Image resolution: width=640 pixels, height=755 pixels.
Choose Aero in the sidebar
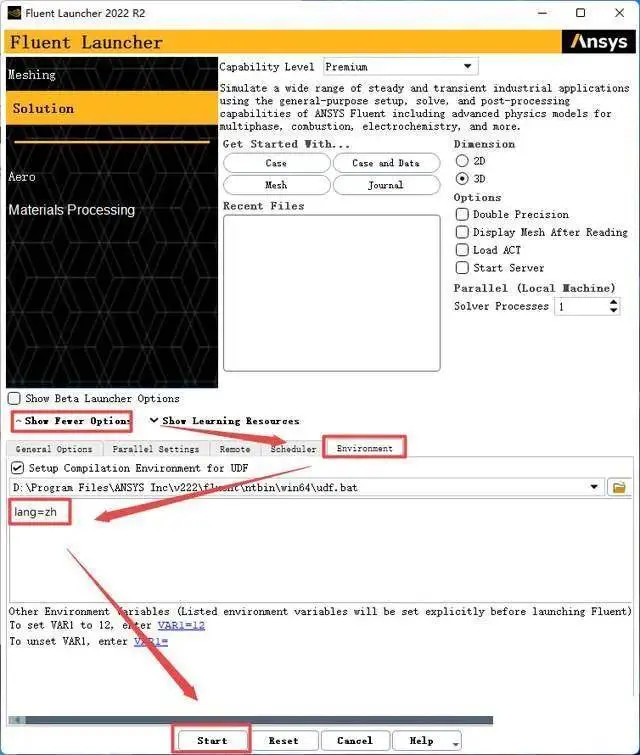tap(22, 177)
